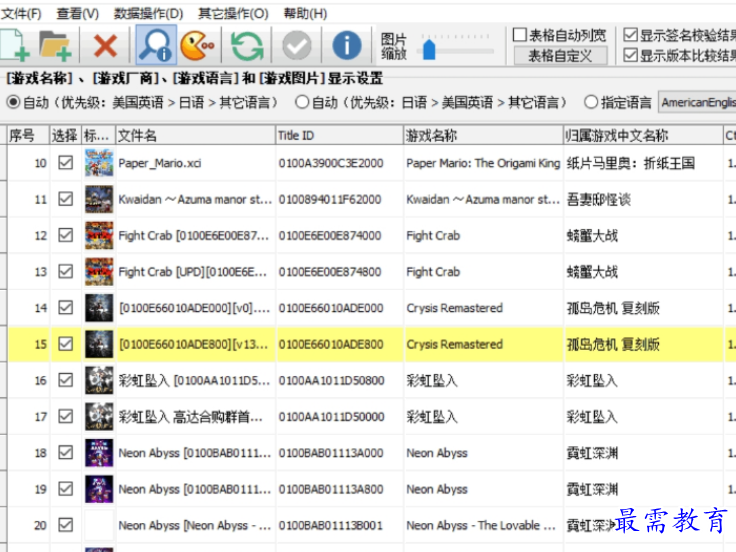Click the 选择 column header
The image size is (736, 552).
point(65,135)
